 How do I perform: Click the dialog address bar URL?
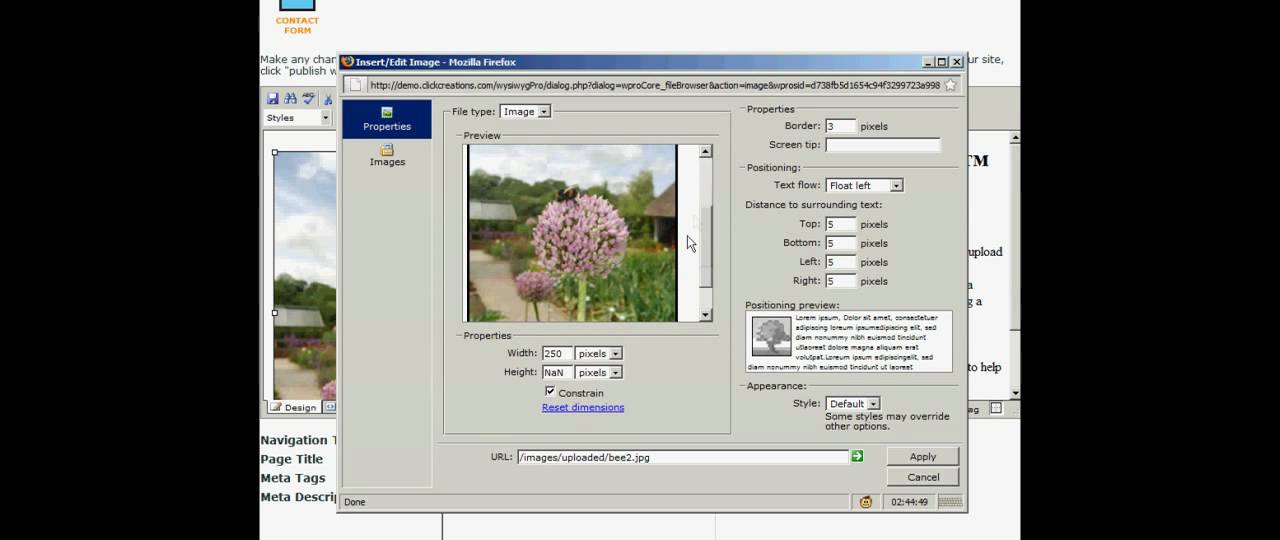coord(654,85)
